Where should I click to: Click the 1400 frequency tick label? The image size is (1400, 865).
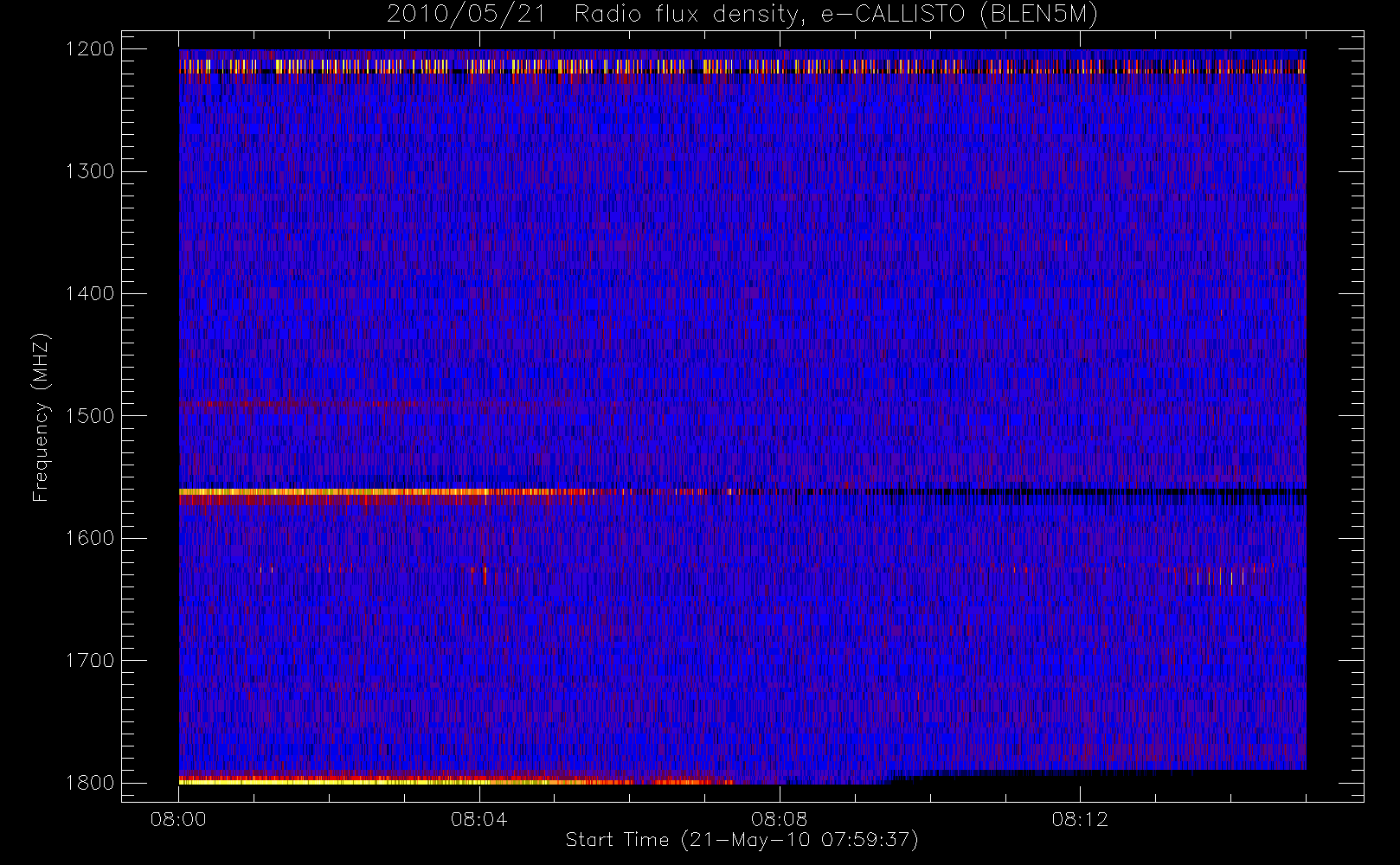pos(89,294)
